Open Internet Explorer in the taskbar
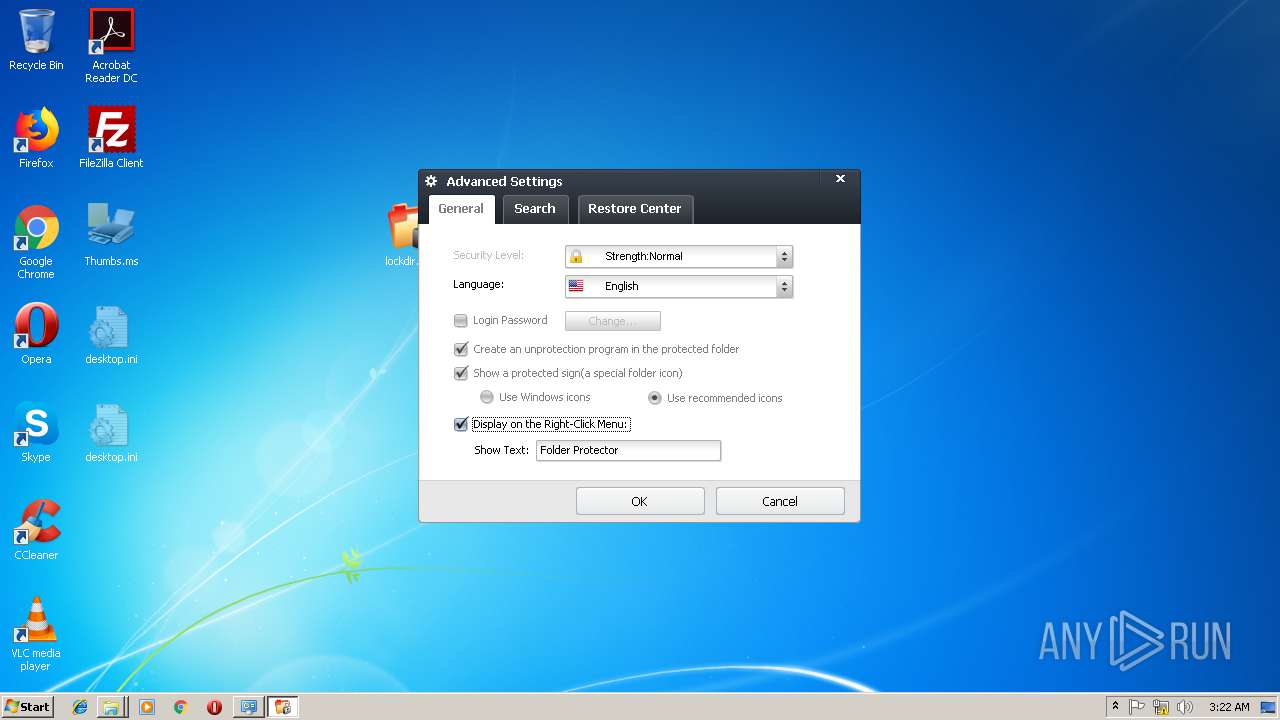The image size is (1280, 720). 80,707
